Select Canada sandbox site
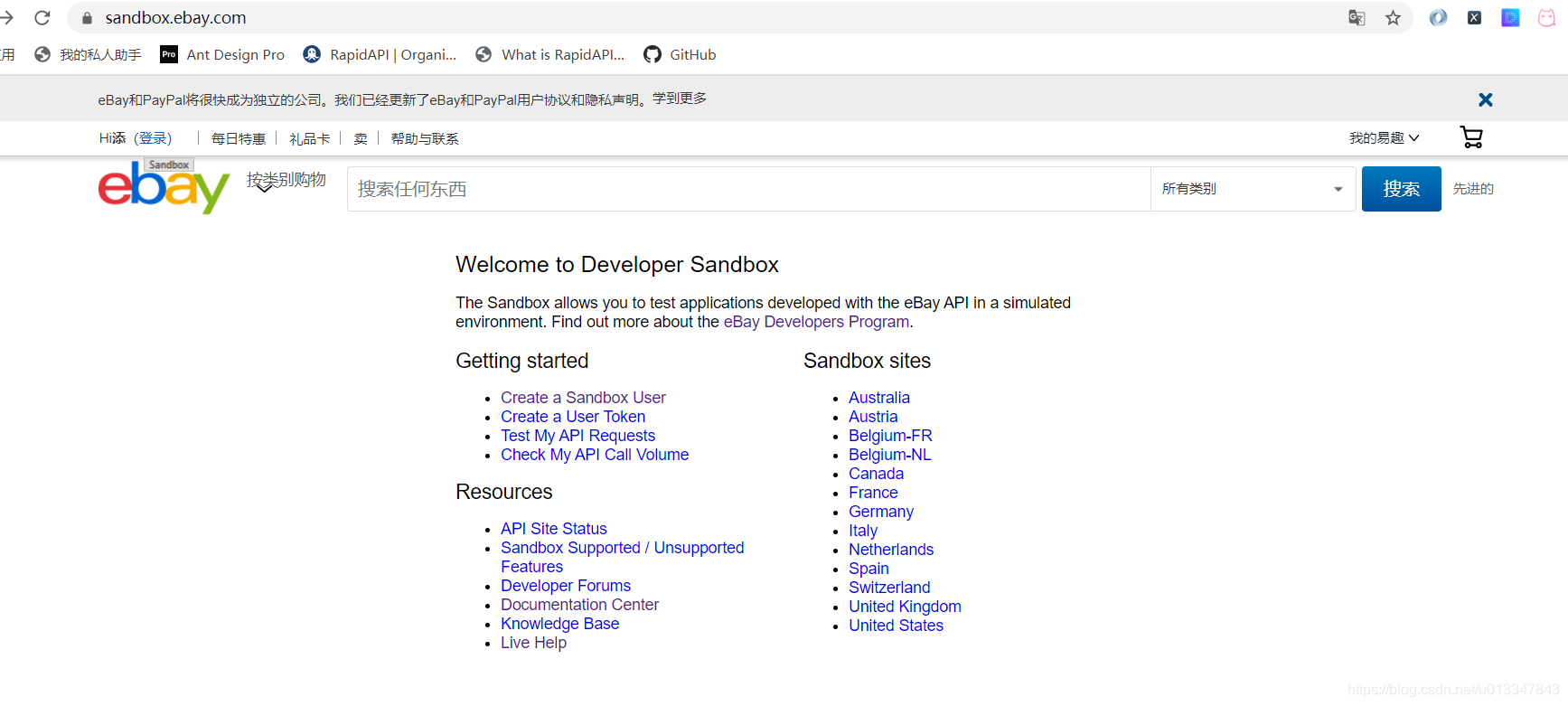Image resolution: width=1568 pixels, height=706 pixels. tap(876, 474)
